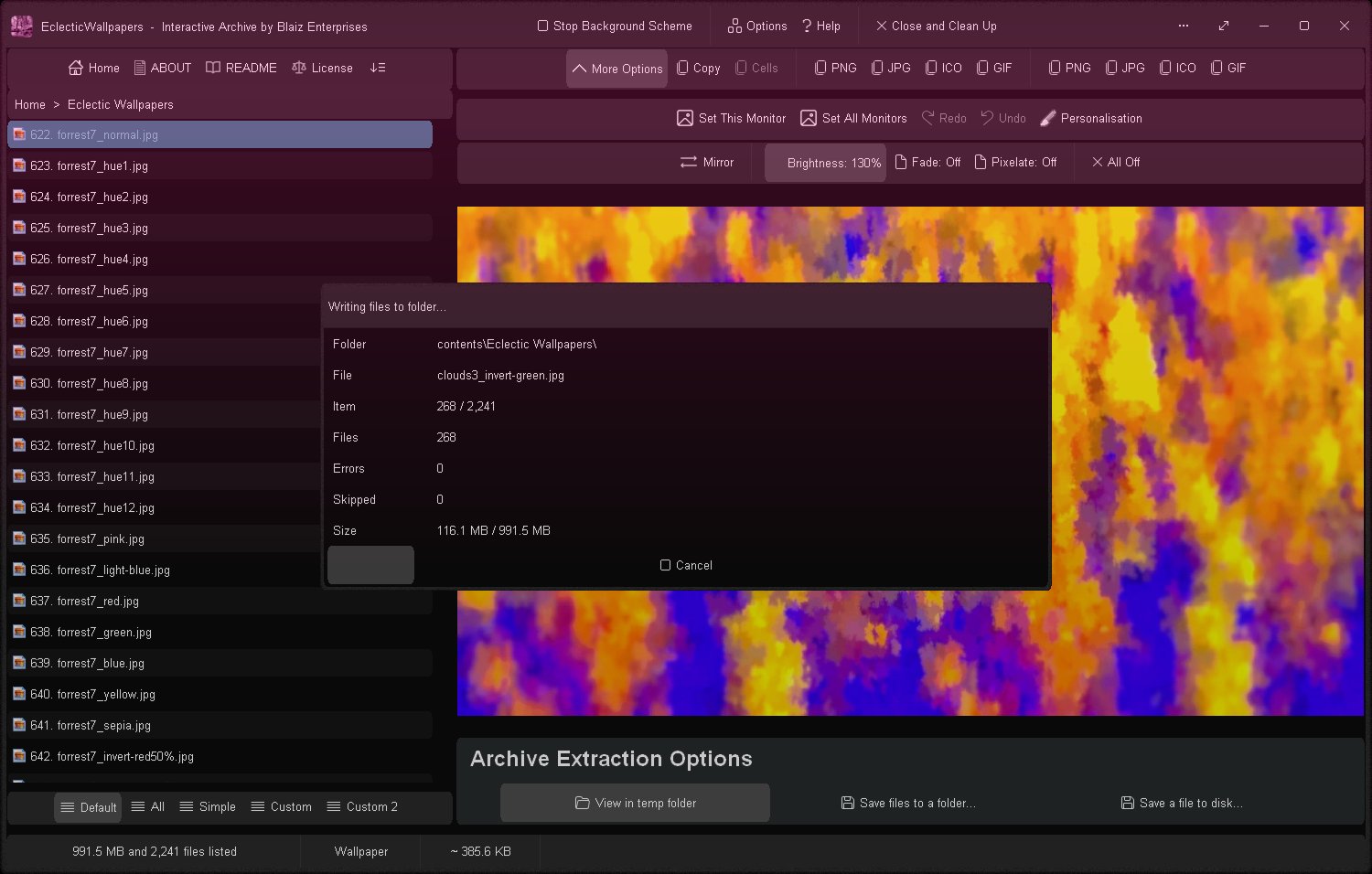The width and height of the screenshot is (1372, 874).
Task: Switch to the Default list view tab
Action: [88, 807]
